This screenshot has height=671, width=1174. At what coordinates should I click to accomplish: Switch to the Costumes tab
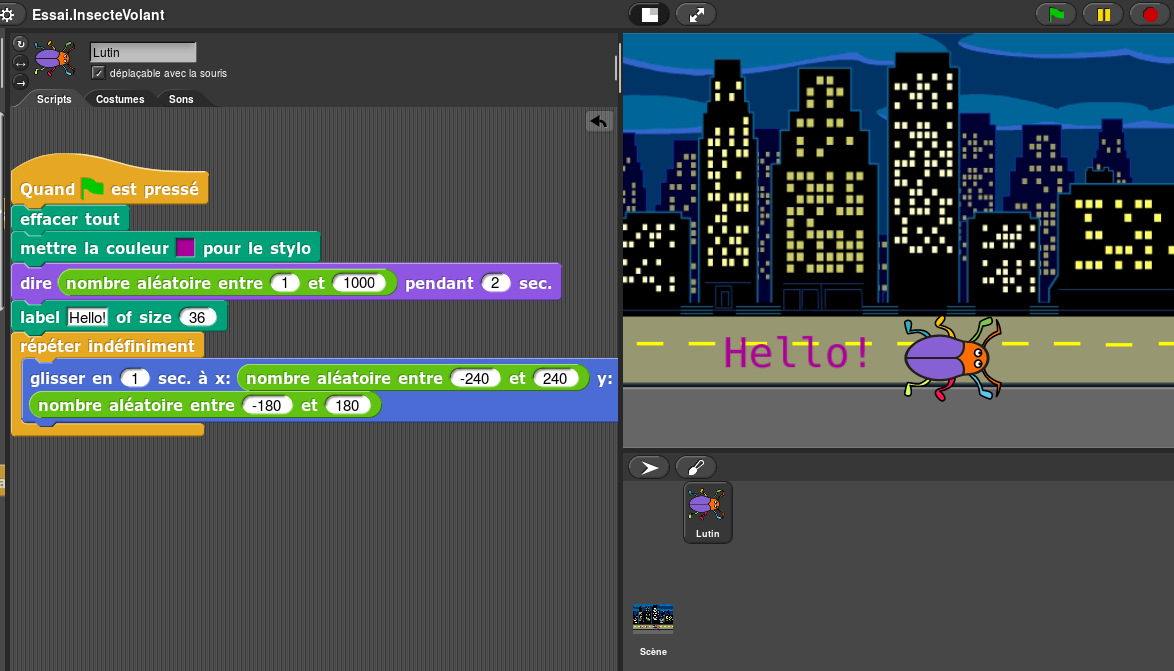[120, 99]
